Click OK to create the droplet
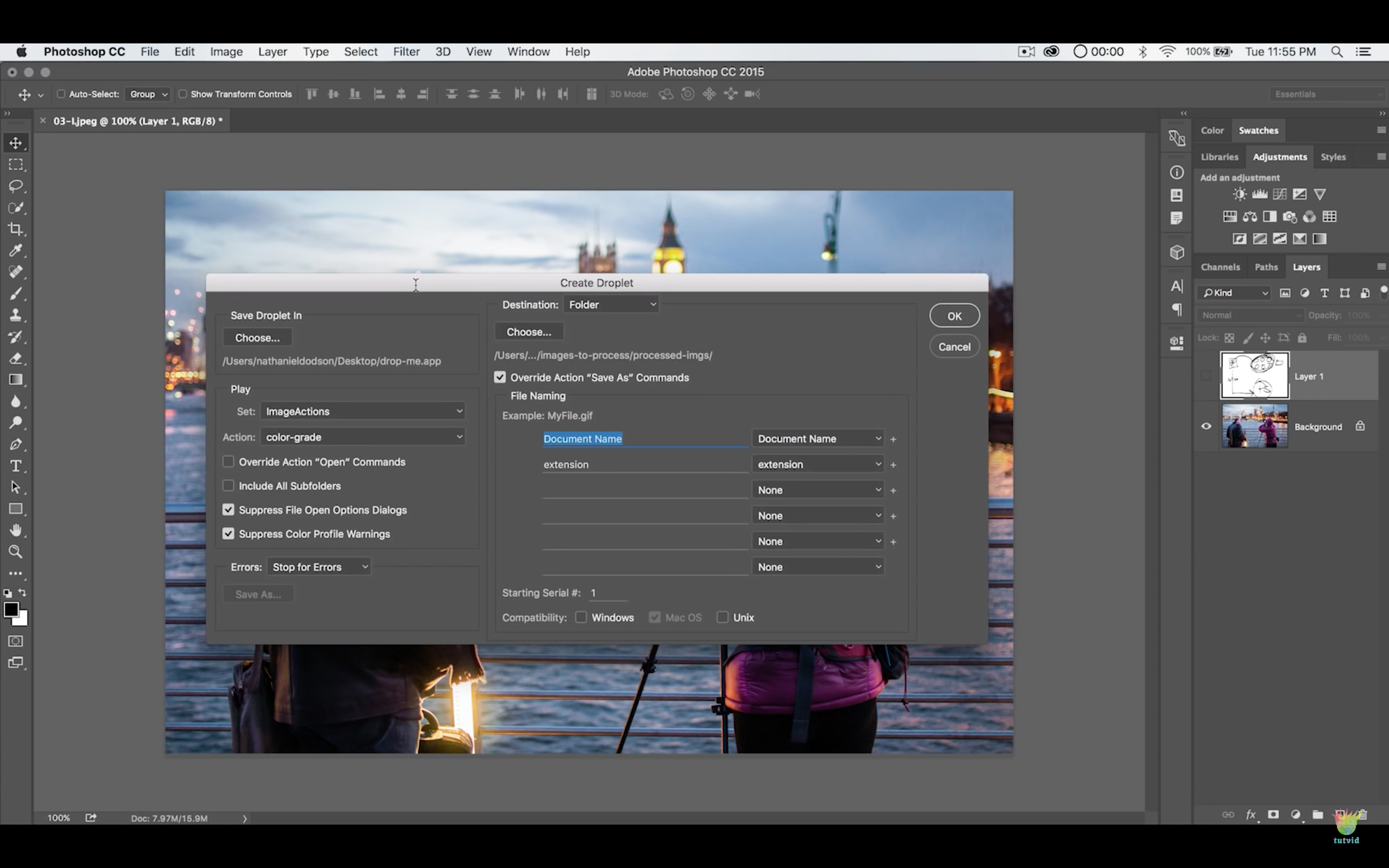 click(954, 316)
